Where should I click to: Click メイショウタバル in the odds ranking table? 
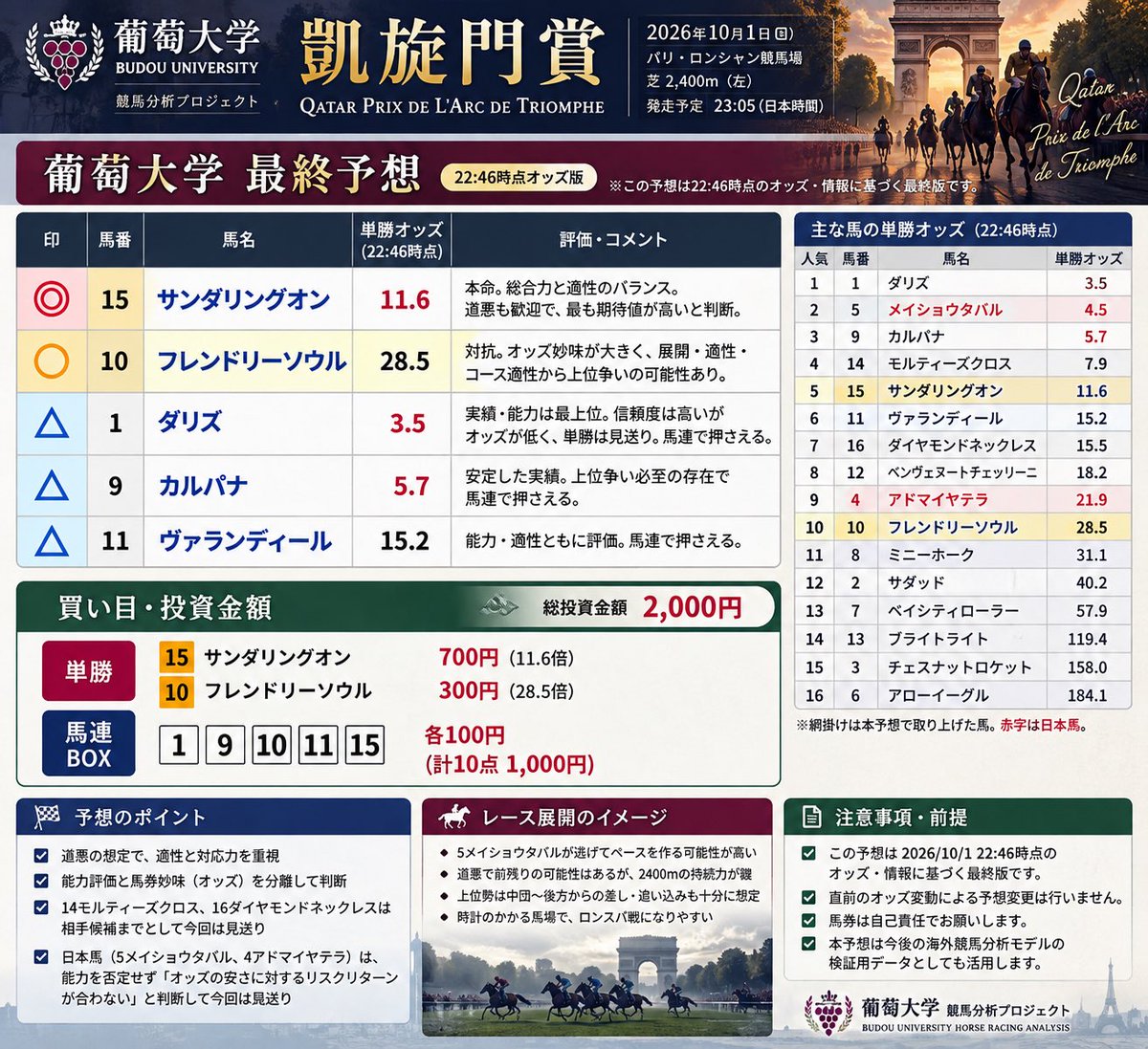(944, 310)
